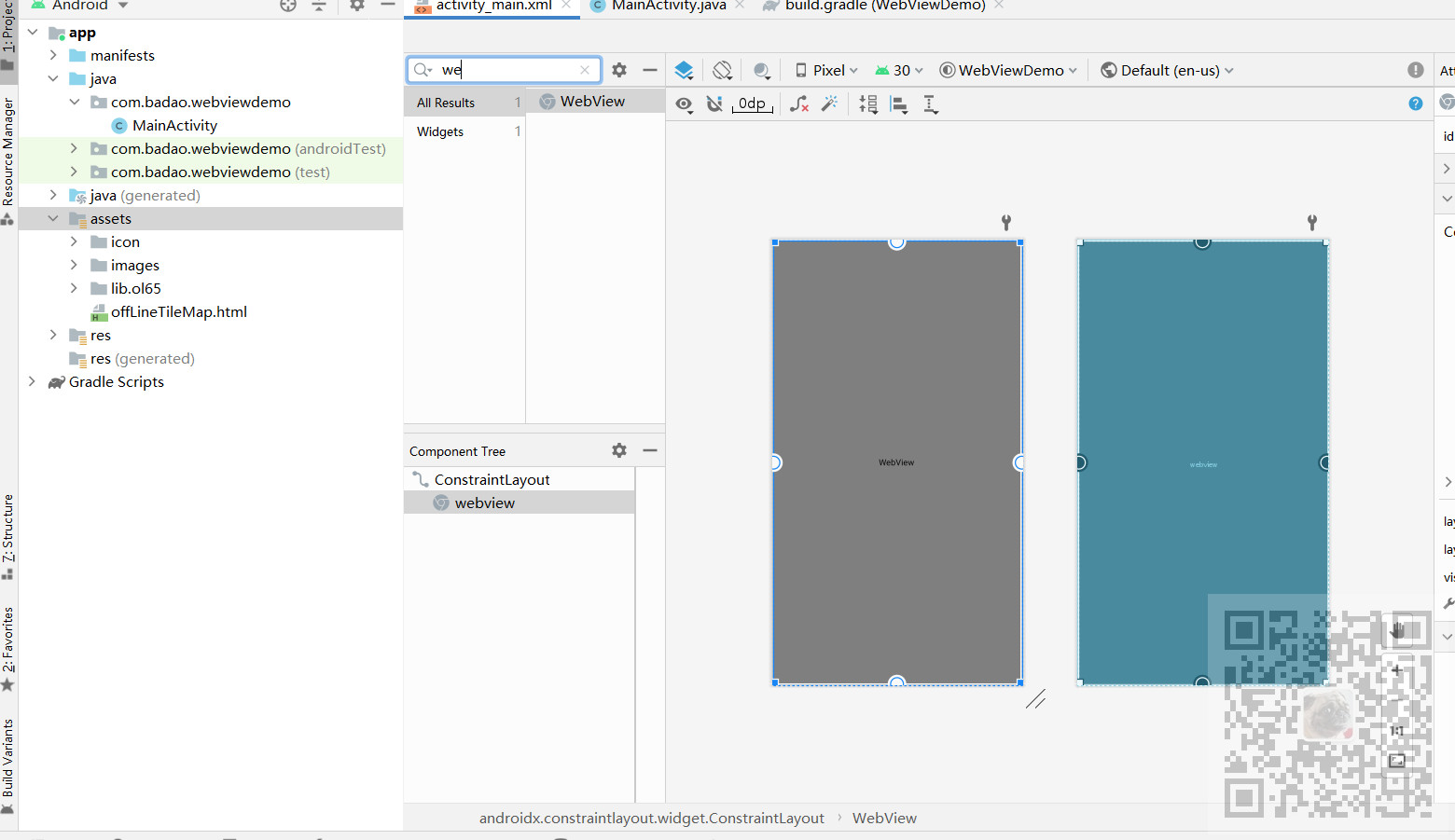Expand the lib.ol65 folder

click(x=74, y=288)
